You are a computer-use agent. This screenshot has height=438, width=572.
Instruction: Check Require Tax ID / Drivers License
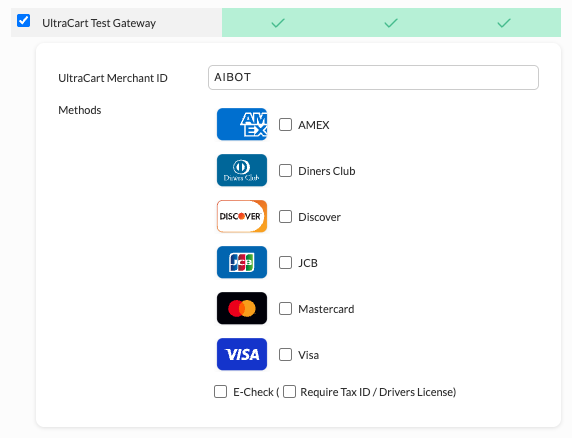(x=289, y=392)
